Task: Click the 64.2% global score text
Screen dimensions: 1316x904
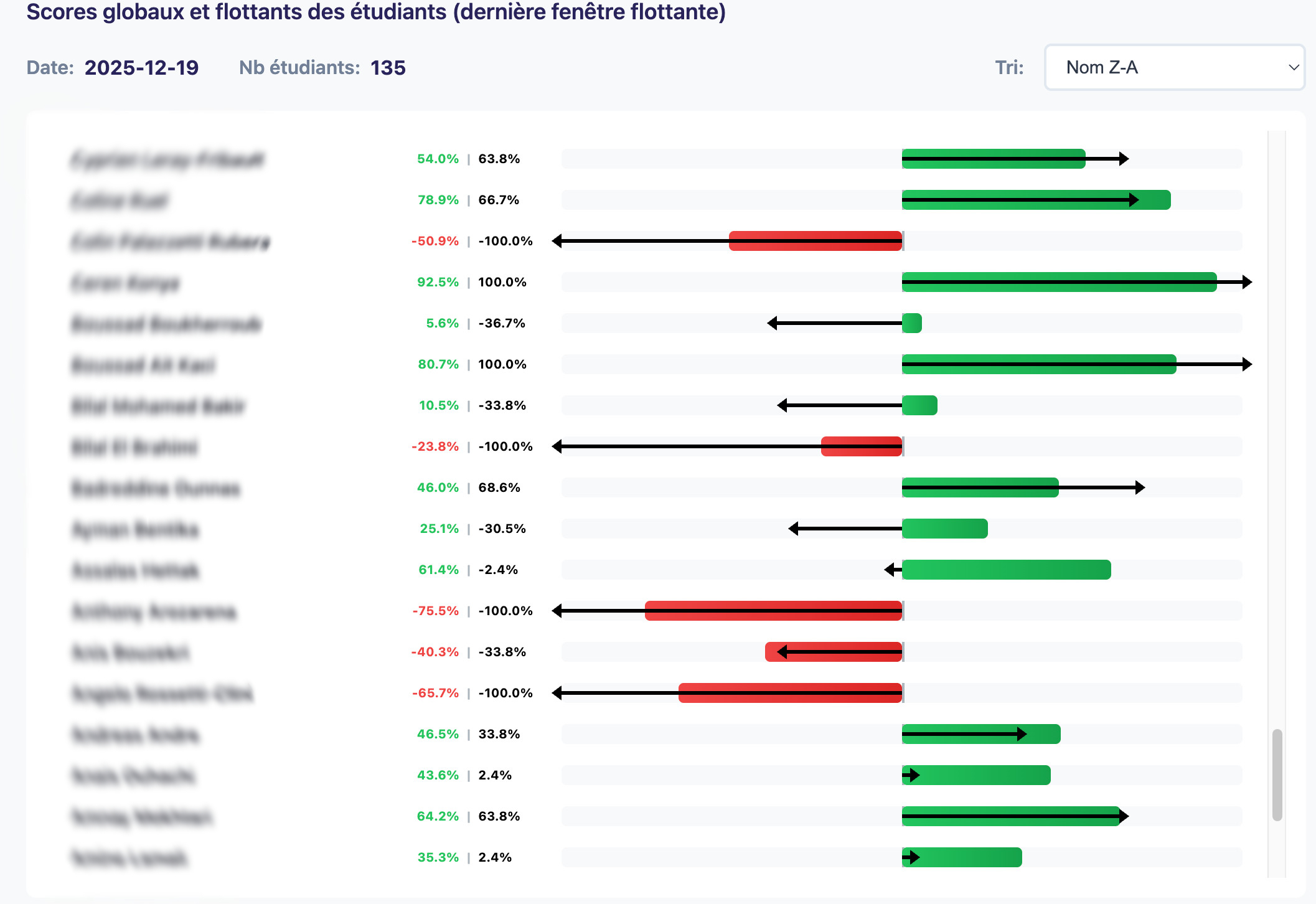Action: 438,816
